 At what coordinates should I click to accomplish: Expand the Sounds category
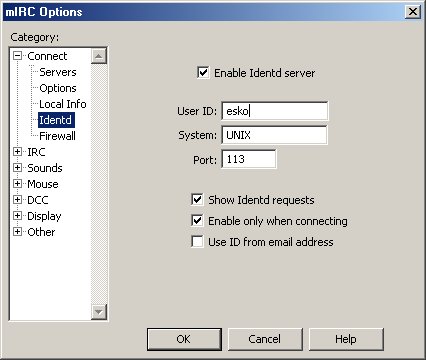[17, 168]
